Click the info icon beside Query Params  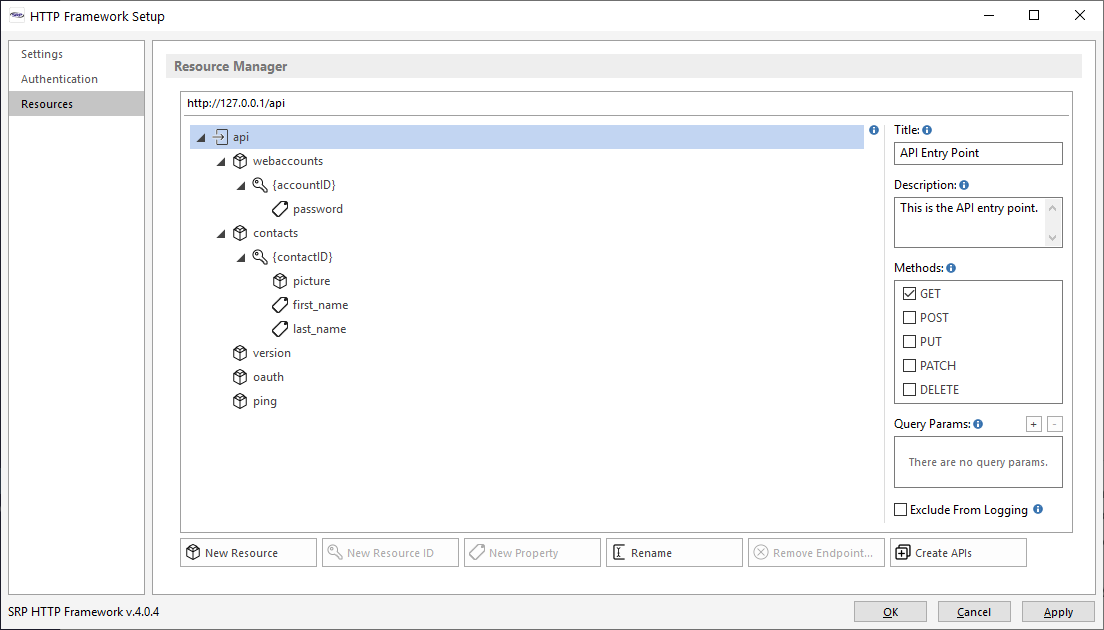(x=978, y=424)
